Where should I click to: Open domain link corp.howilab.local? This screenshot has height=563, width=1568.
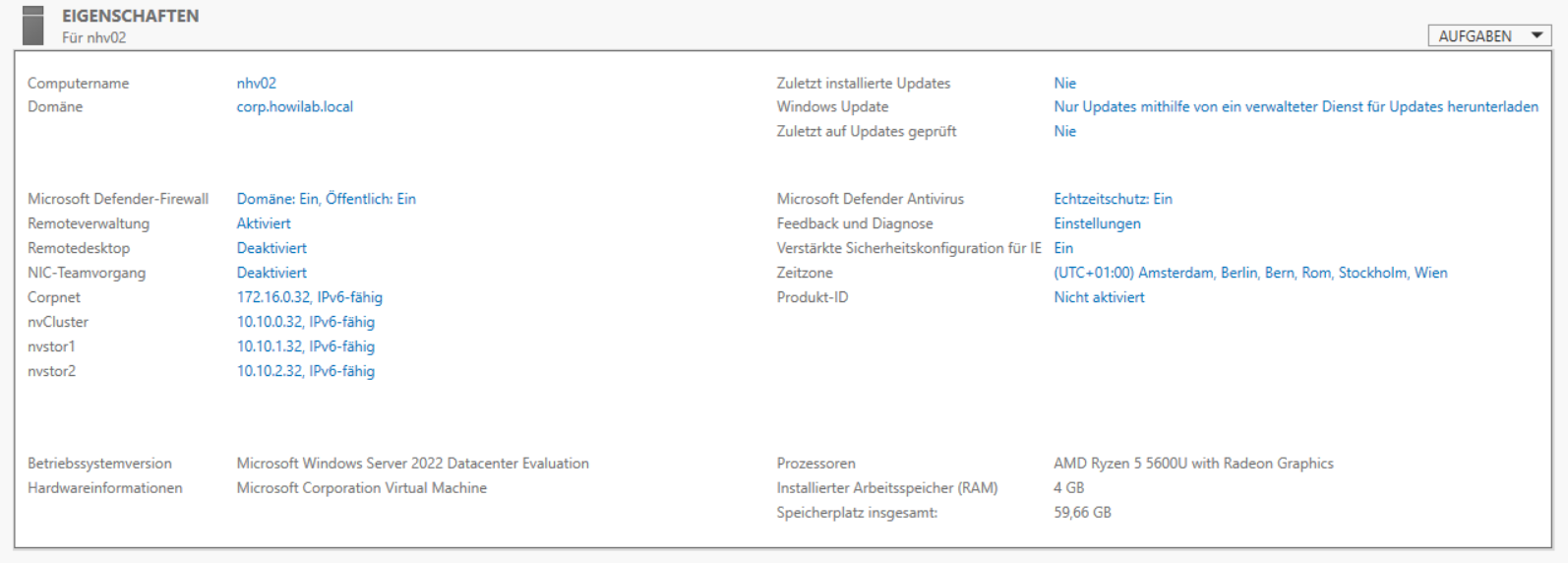294,107
